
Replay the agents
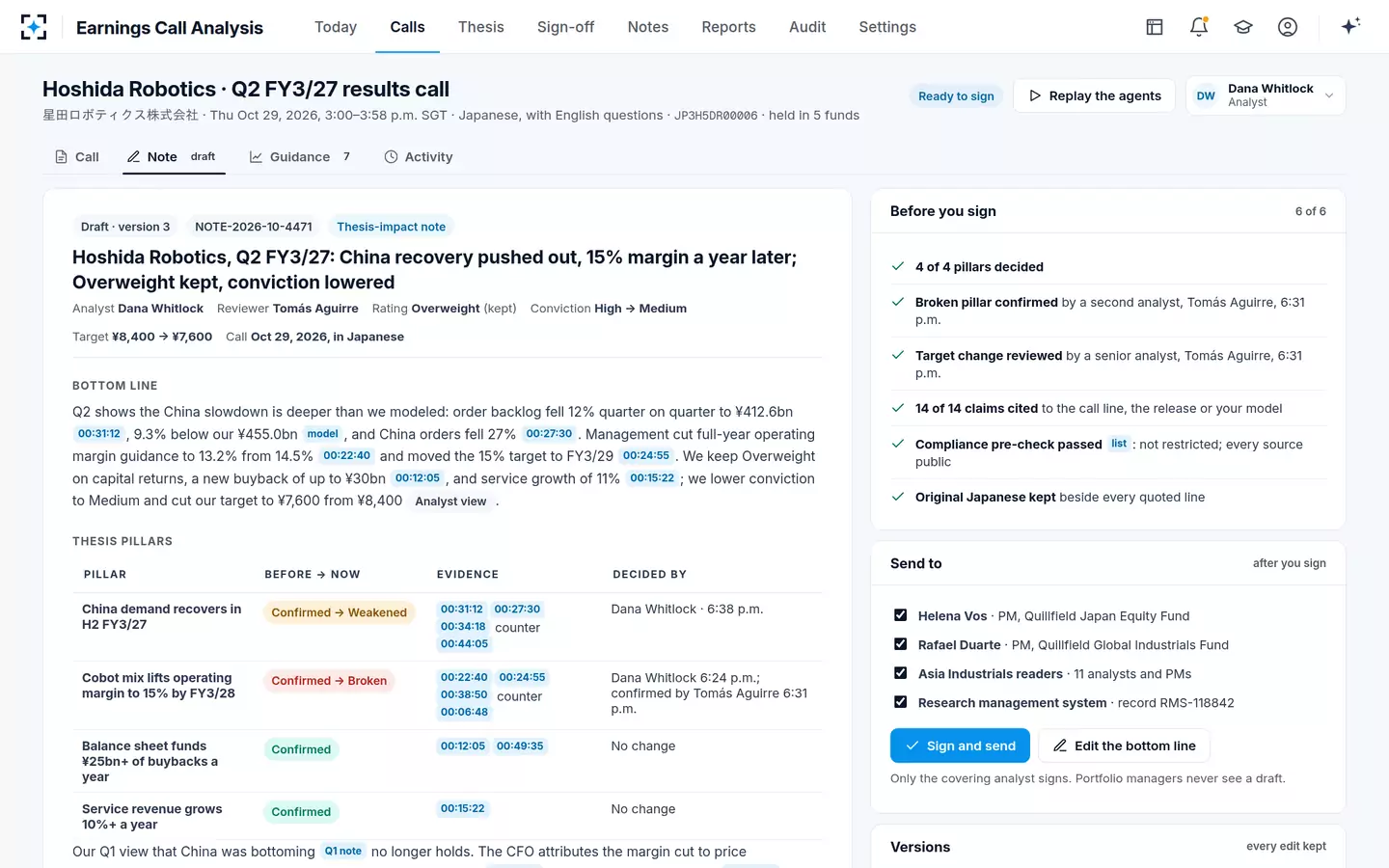(x=1094, y=95)
